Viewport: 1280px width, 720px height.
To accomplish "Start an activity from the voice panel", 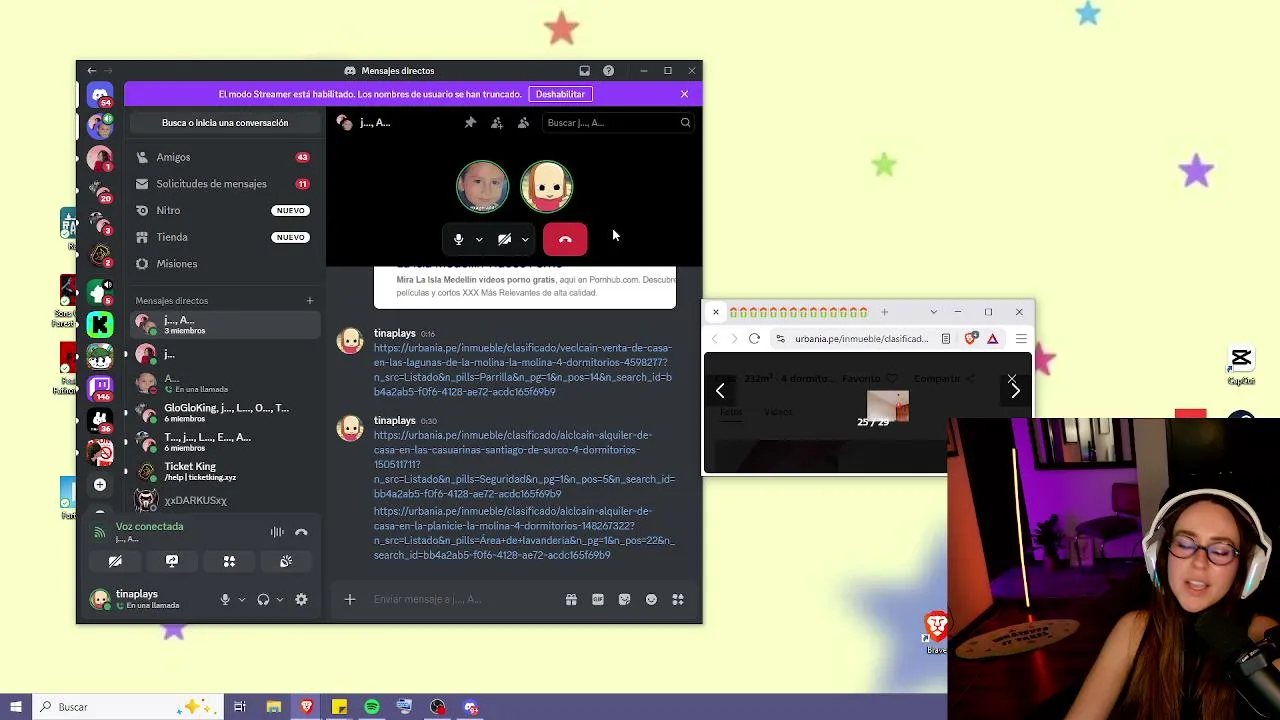I will (229, 561).
